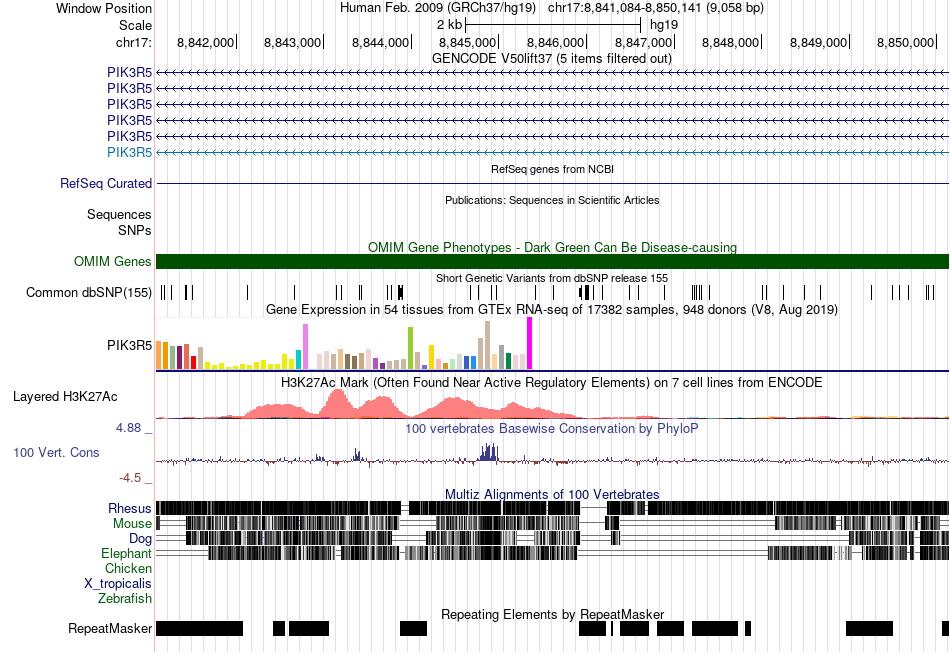Click the Elephant alignment row label

126,553
